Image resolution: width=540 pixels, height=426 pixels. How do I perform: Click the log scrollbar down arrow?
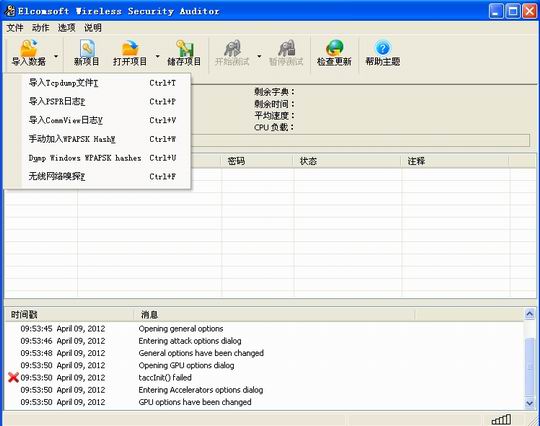click(x=529, y=402)
